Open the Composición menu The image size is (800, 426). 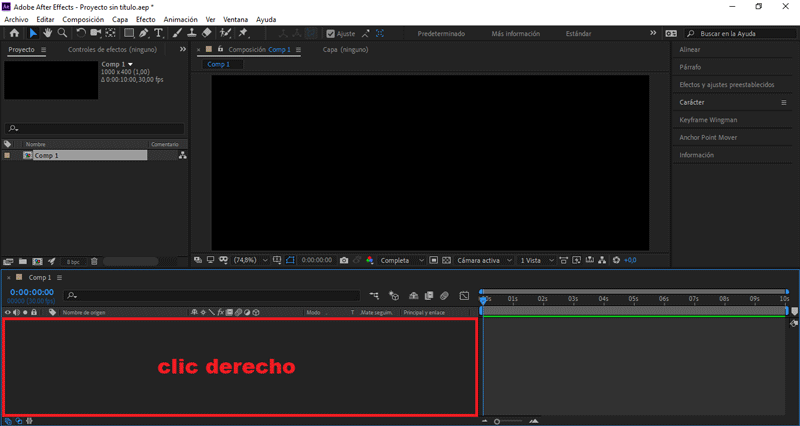coord(83,19)
